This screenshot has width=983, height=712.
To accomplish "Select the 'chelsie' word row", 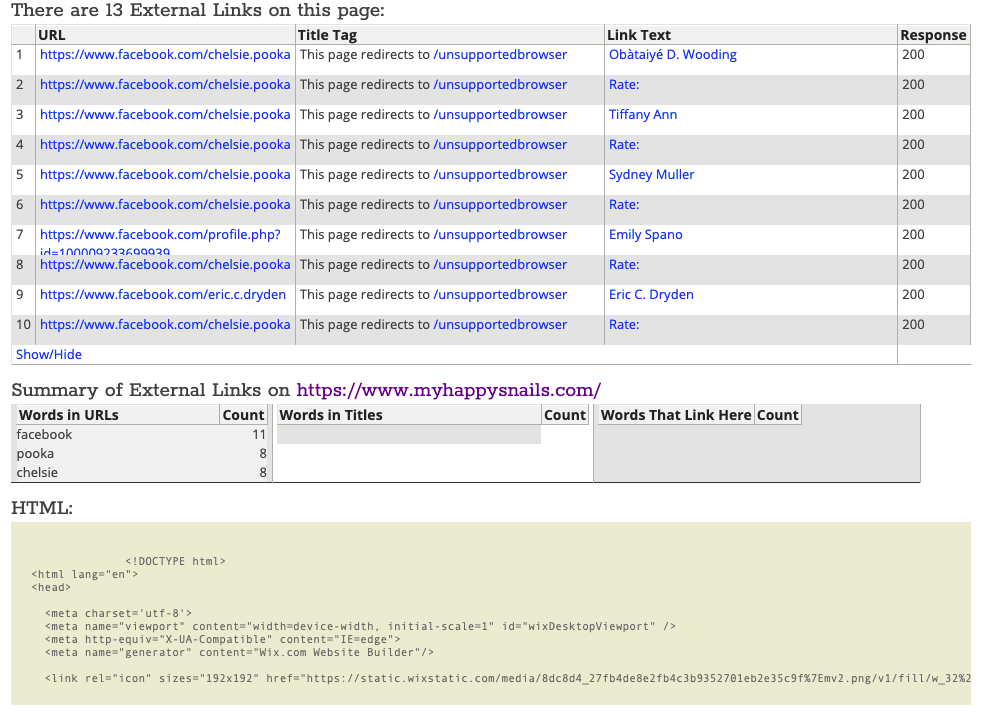I will coord(141,473).
